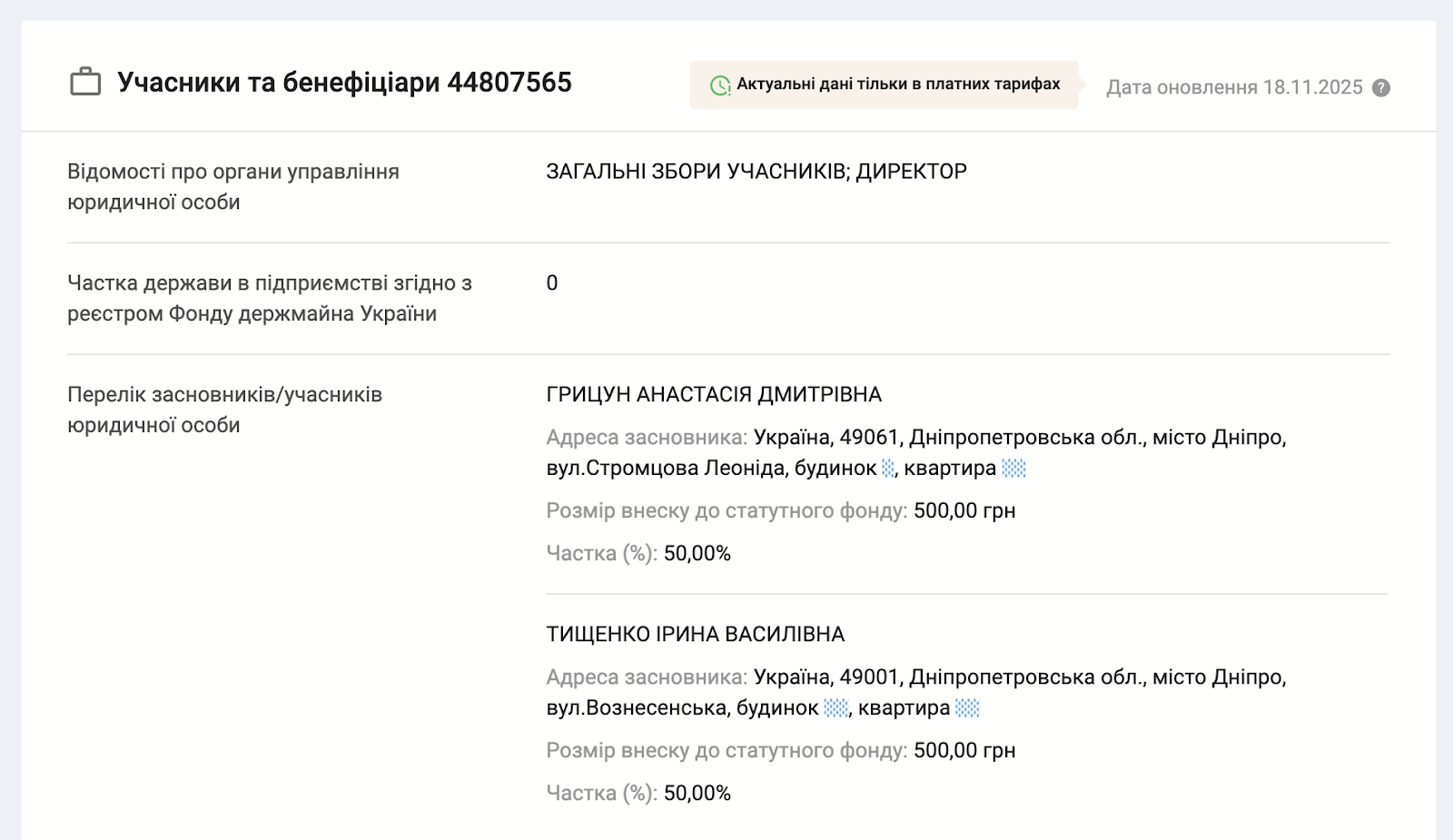Open the 'Актуальні дані тільки в платних тарифах' notice

(x=897, y=84)
